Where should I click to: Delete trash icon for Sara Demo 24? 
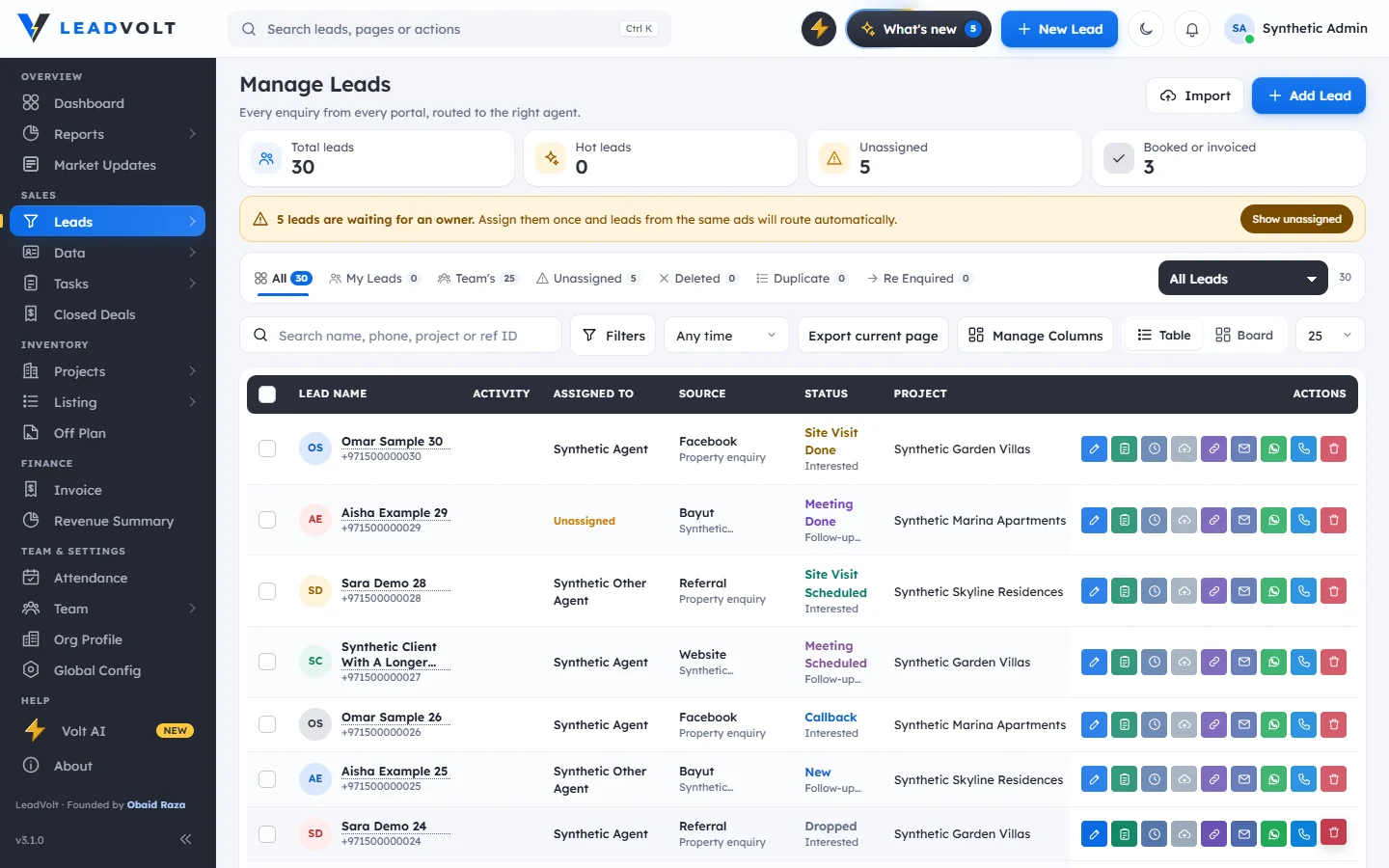(1333, 832)
